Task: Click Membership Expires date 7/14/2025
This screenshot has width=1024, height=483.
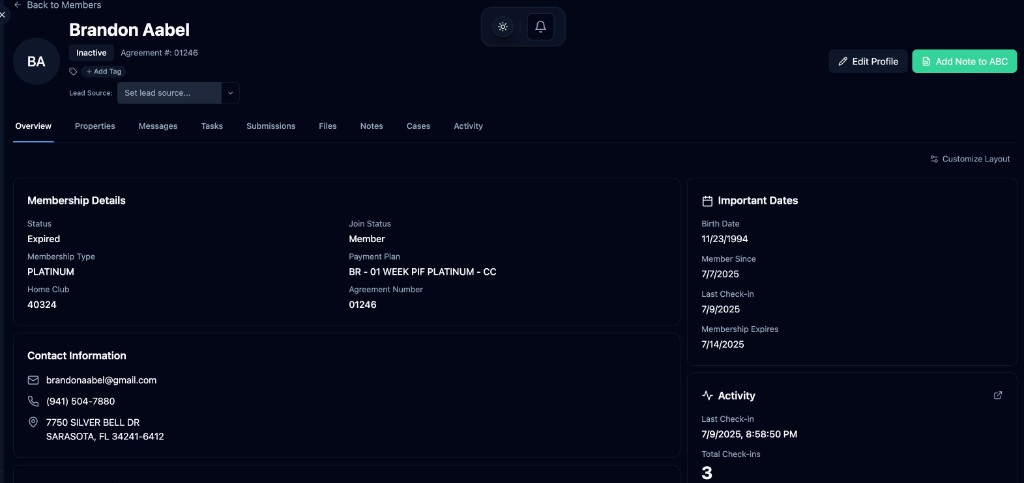Action: 723,345
